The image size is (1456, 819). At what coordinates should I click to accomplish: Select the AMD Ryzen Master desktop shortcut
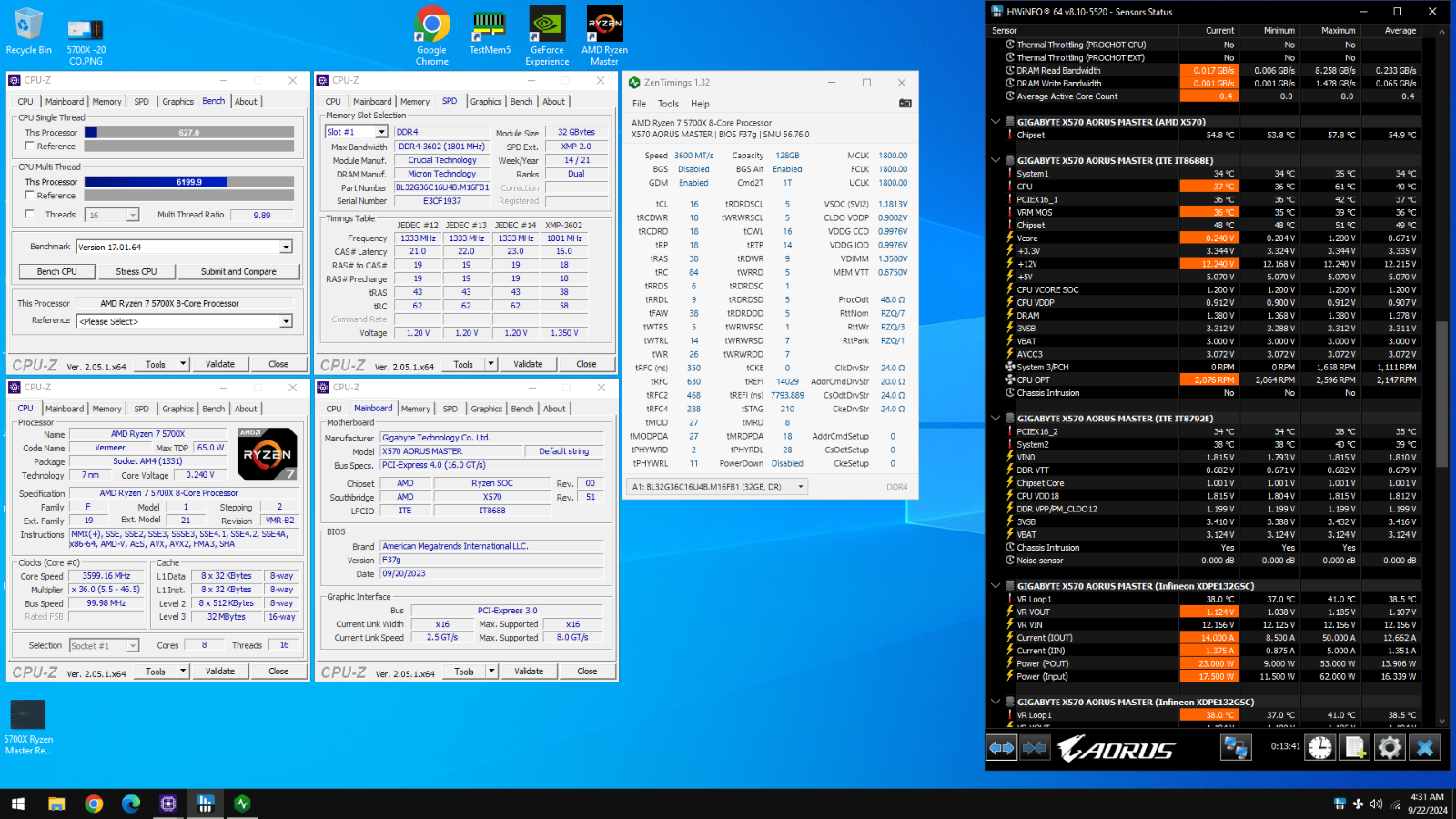click(605, 36)
